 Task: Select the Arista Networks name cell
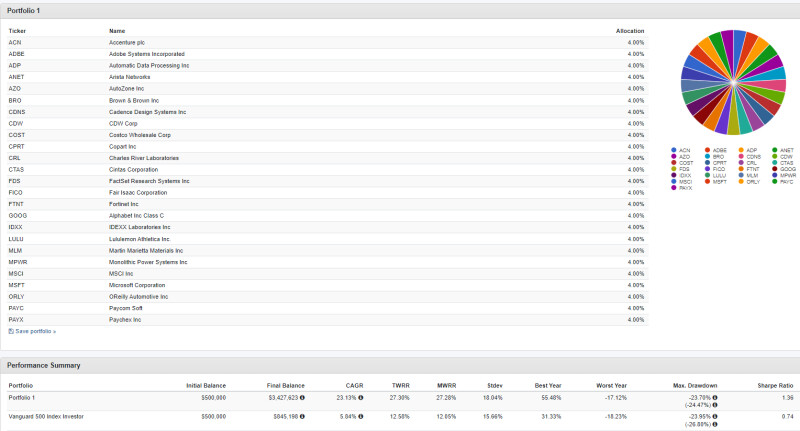pos(129,77)
